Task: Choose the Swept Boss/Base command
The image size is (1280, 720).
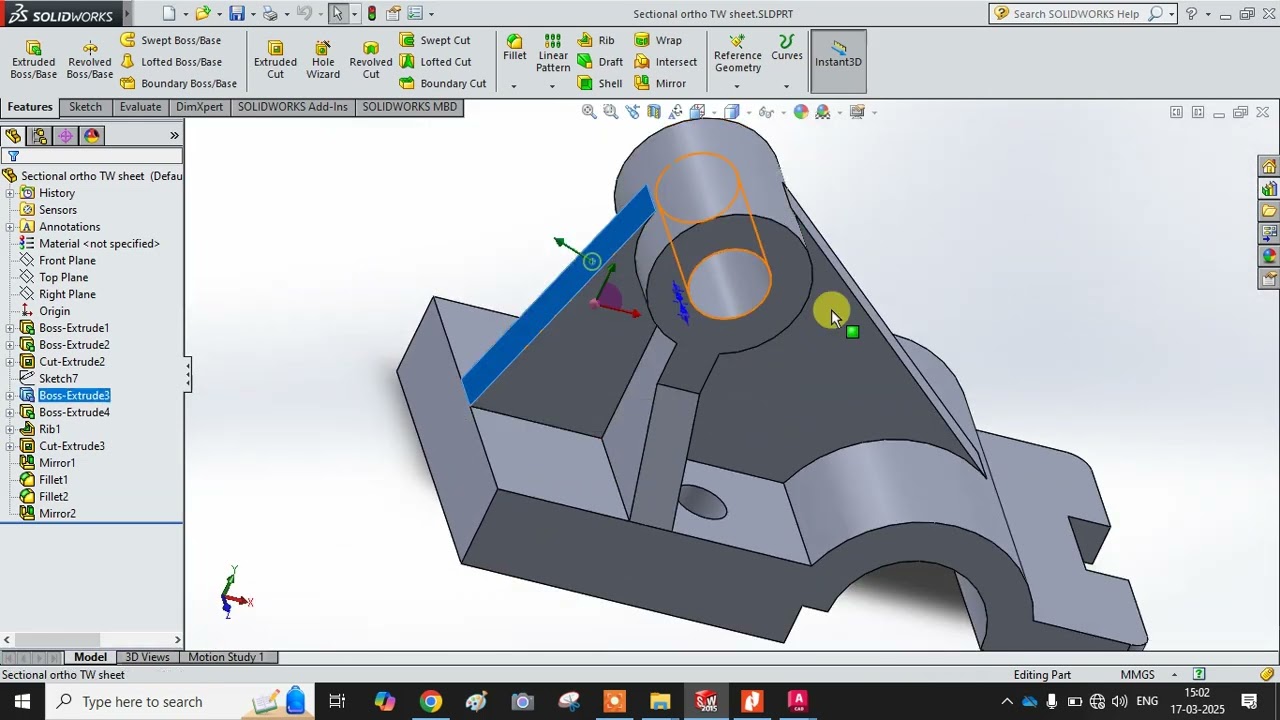Action: coord(171,40)
